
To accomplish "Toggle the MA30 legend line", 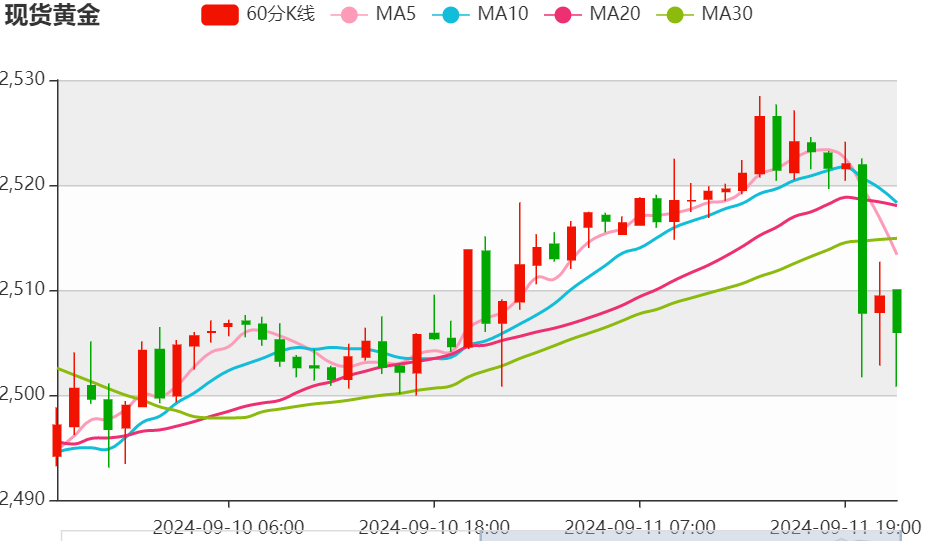I will pos(705,14).
